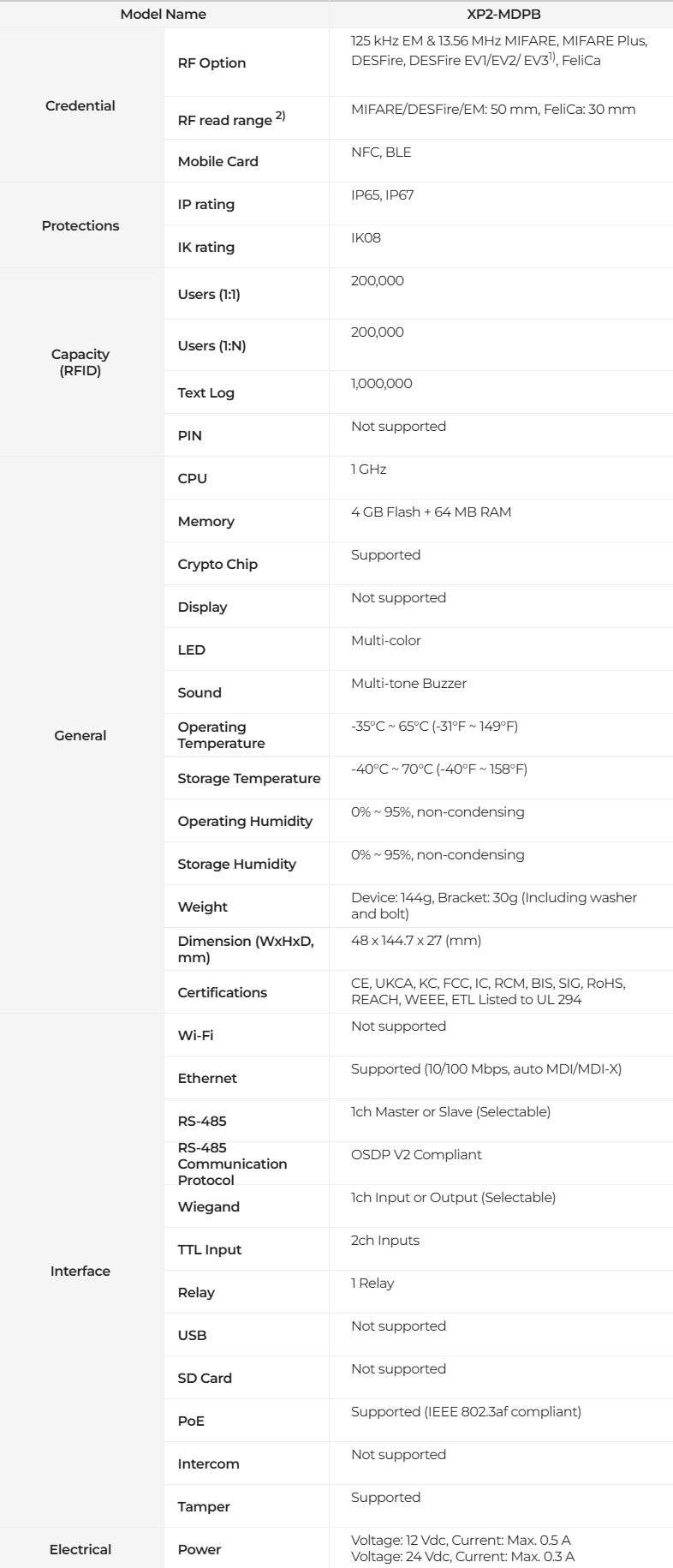Click the OSDP V2 Compliant value
This screenshot has width=673, height=1568.
[416, 1155]
